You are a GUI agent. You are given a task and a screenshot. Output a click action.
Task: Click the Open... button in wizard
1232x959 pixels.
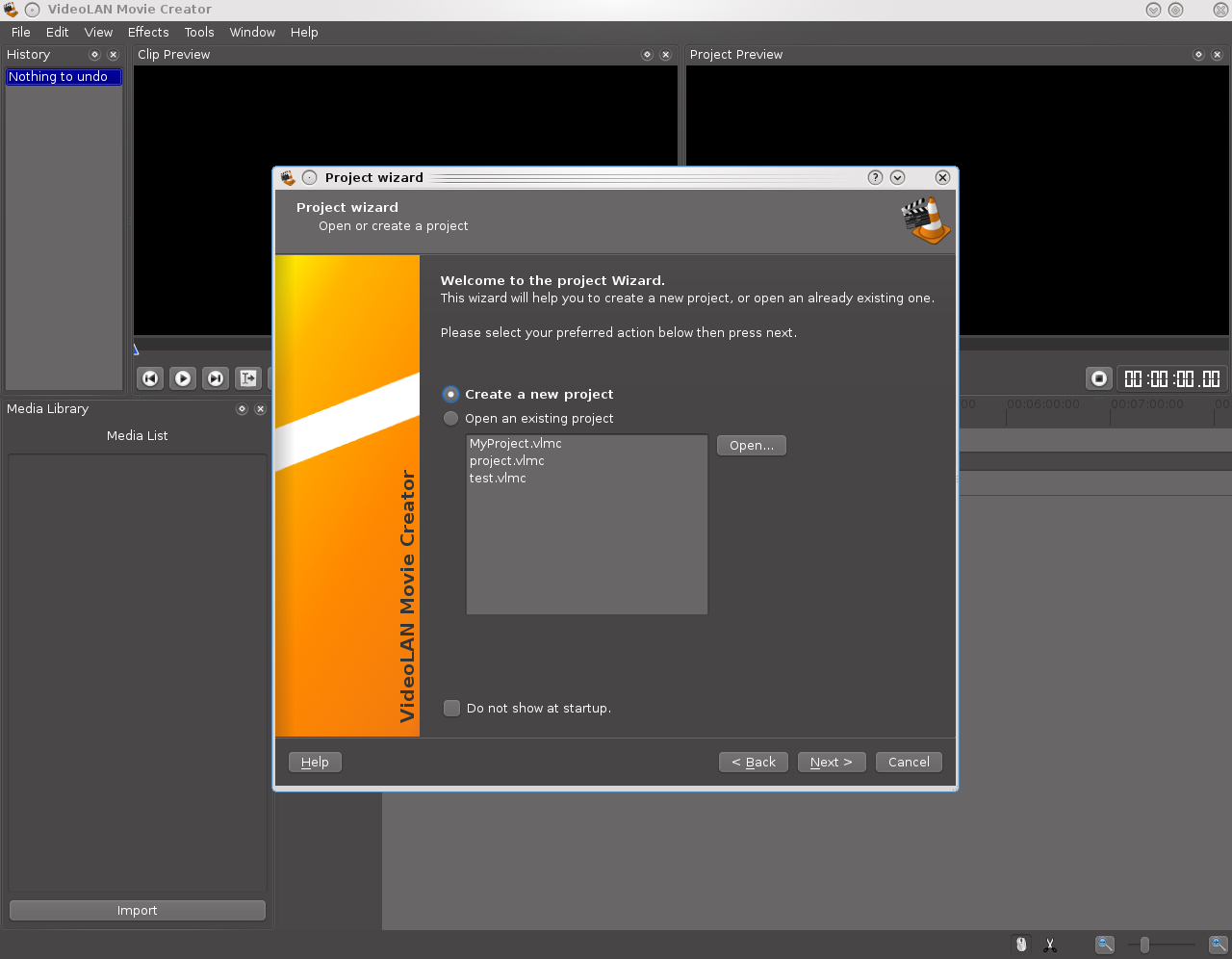coord(752,445)
